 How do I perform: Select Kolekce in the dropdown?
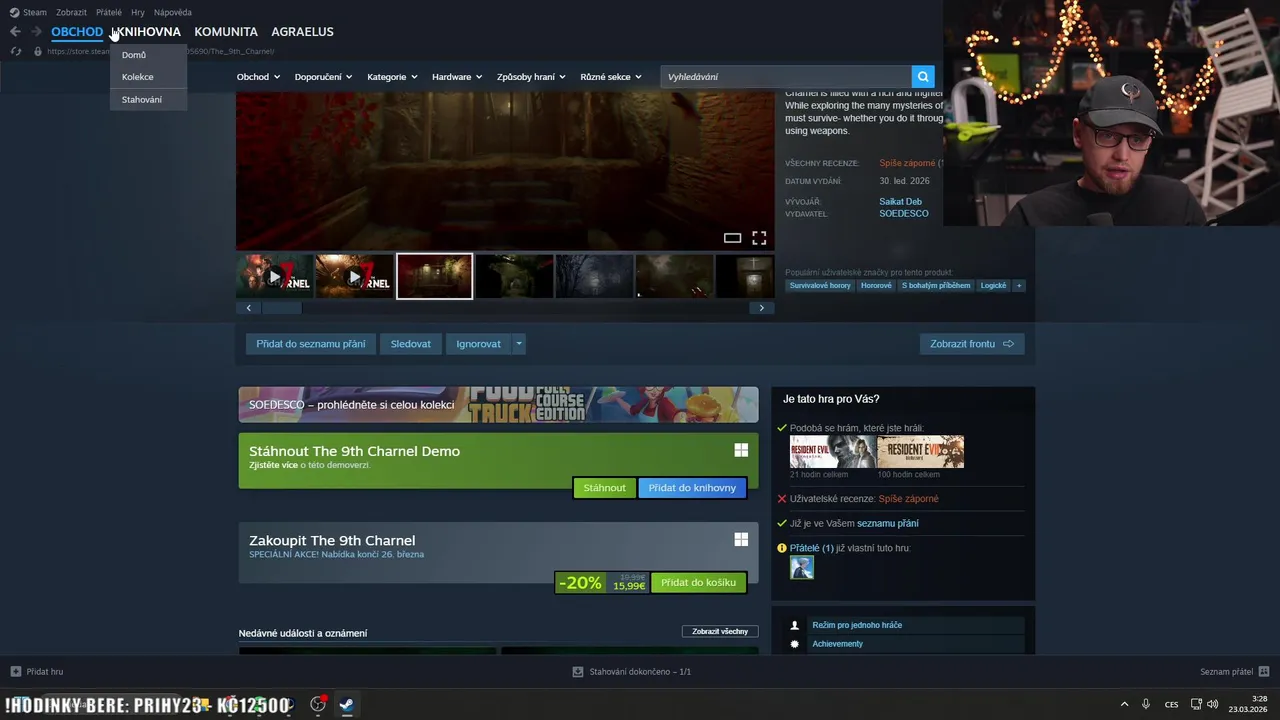148,77
